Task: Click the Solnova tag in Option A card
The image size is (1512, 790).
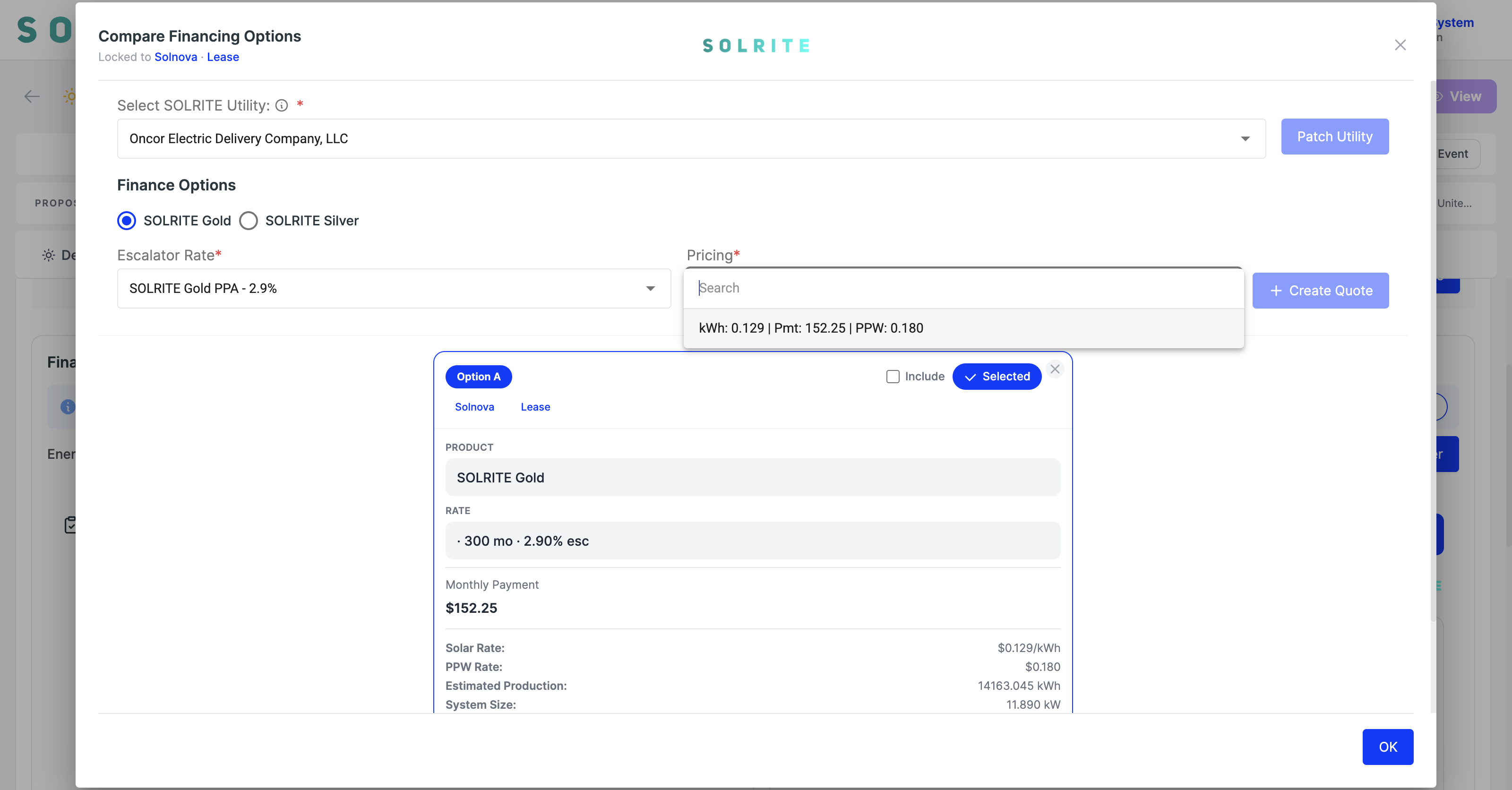Action: [474, 407]
